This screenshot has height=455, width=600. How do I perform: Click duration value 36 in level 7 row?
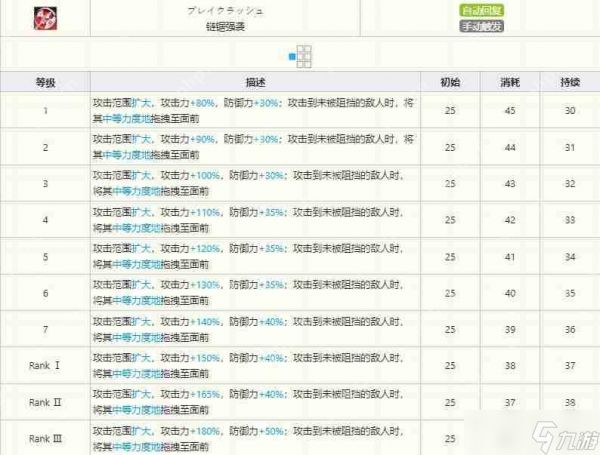click(570, 329)
